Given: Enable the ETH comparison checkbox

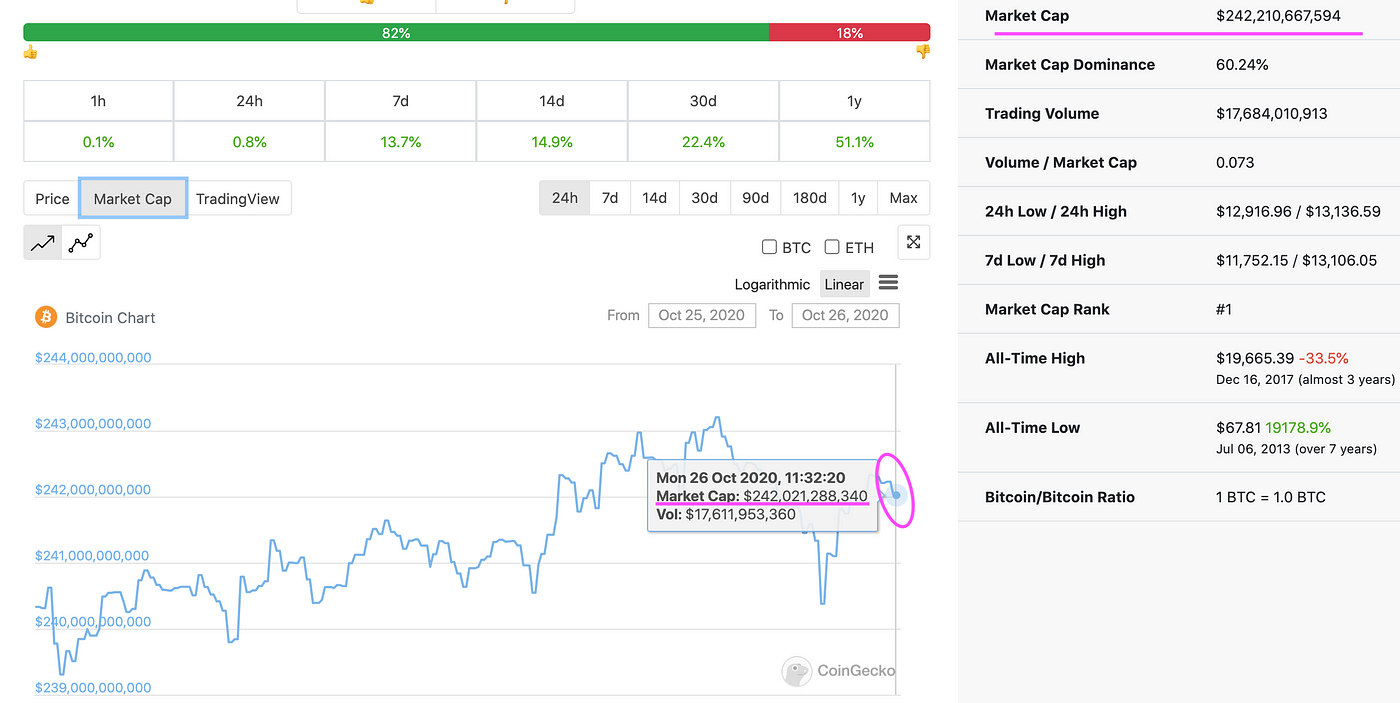Looking at the screenshot, I should pyautogui.click(x=832, y=247).
